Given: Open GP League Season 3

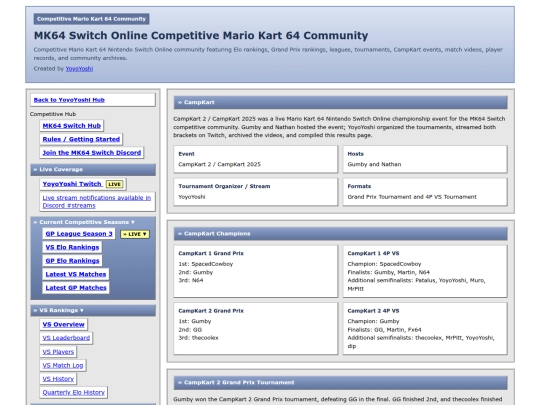Looking at the screenshot, I should [x=79, y=234].
